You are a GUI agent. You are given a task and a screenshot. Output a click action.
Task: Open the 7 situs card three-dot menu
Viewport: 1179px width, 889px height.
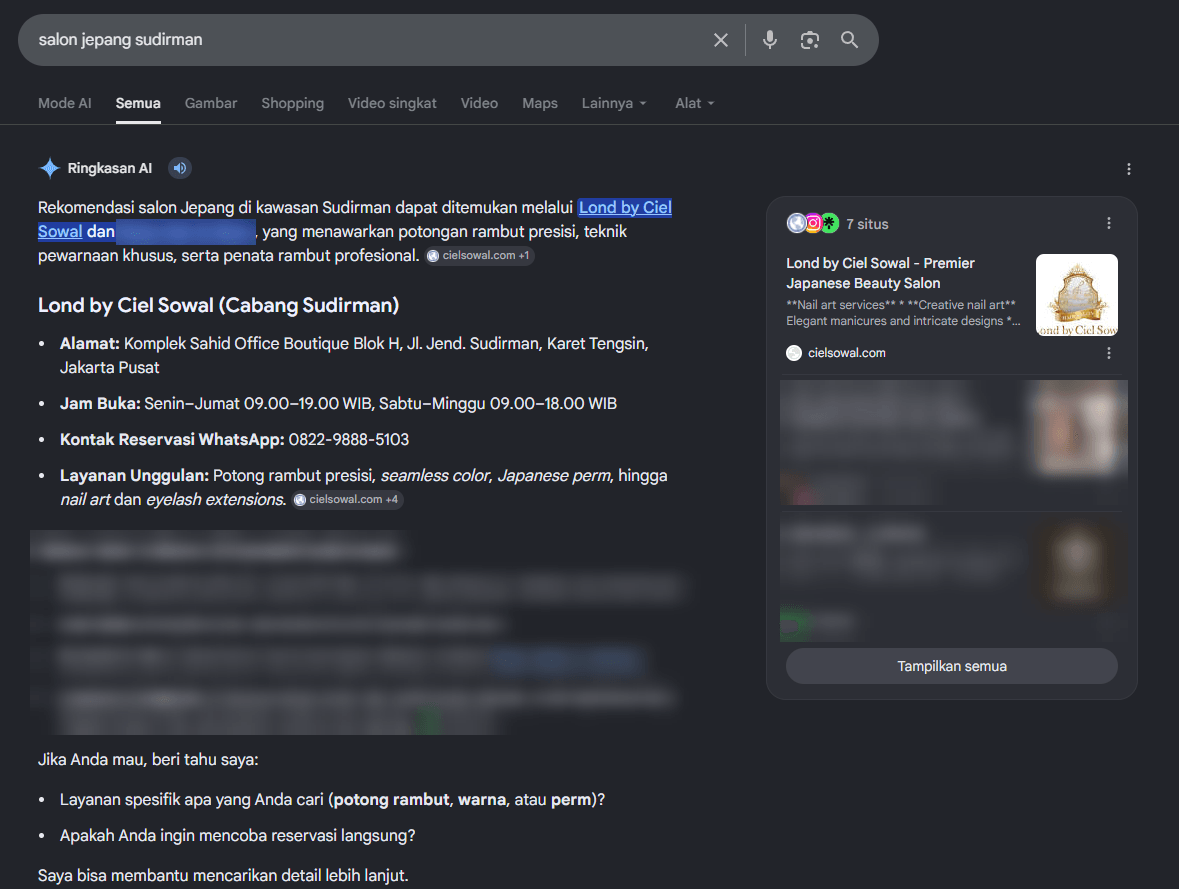[1108, 223]
